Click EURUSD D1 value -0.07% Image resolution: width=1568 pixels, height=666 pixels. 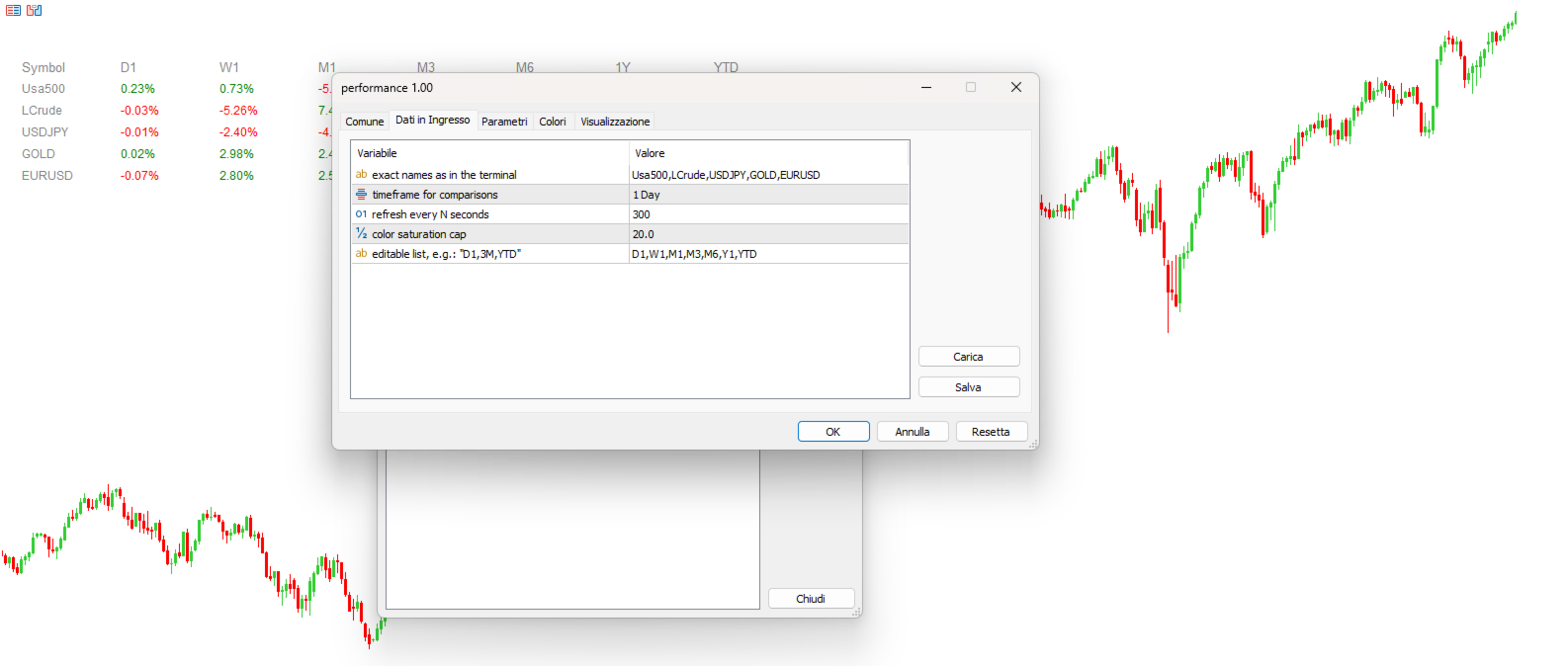pos(139,176)
